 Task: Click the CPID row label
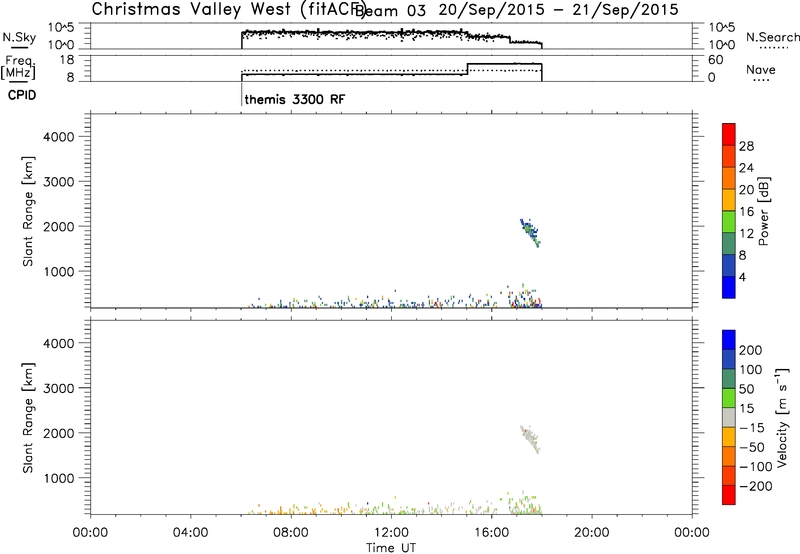tap(22, 95)
